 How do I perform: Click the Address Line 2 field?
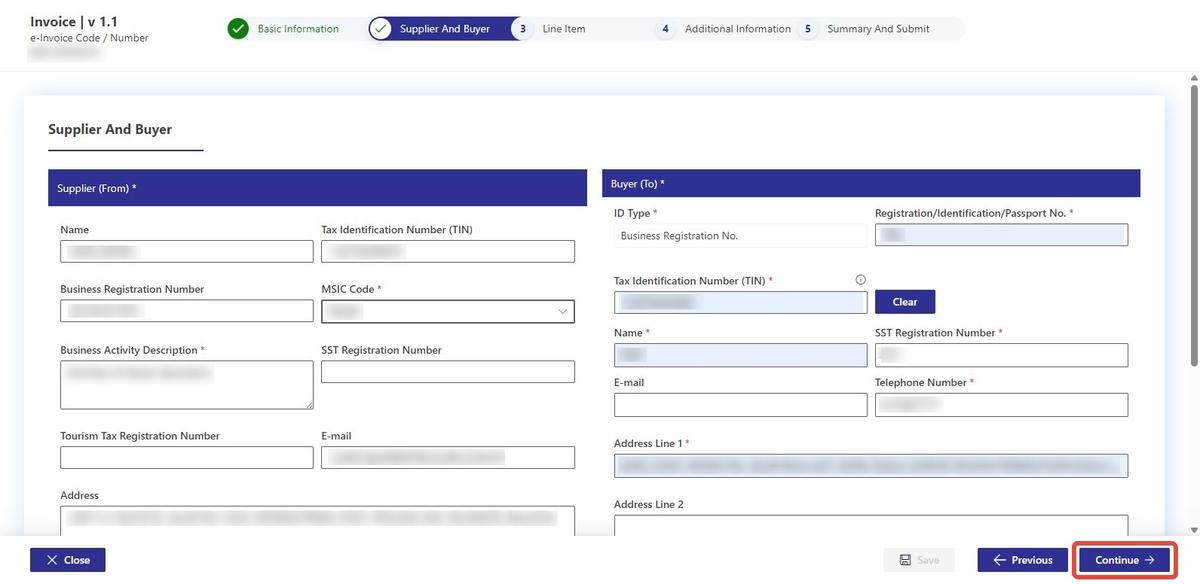pos(871,525)
